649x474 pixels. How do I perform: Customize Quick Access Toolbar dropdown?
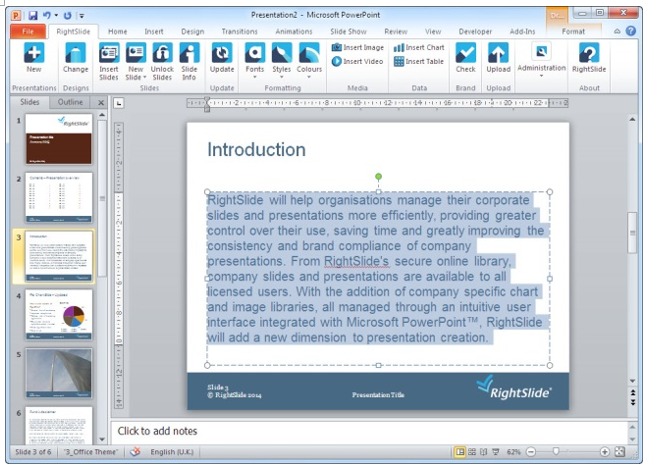pyautogui.click(x=82, y=16)
